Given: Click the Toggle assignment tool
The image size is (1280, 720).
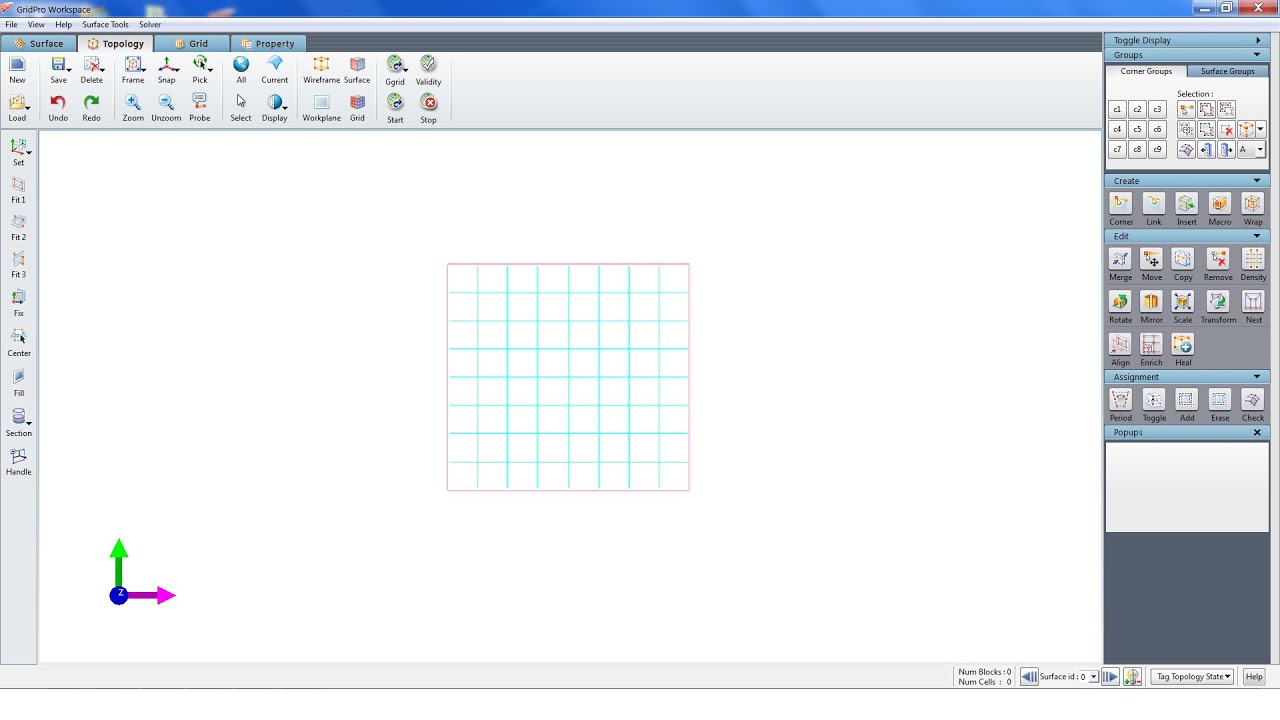Looking at the screenshot, I should (1154, 400).
